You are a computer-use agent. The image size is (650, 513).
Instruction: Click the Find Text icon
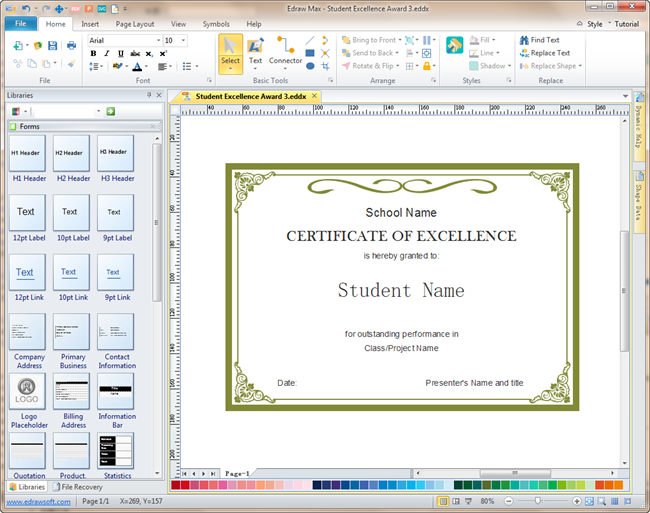(524, 40)
